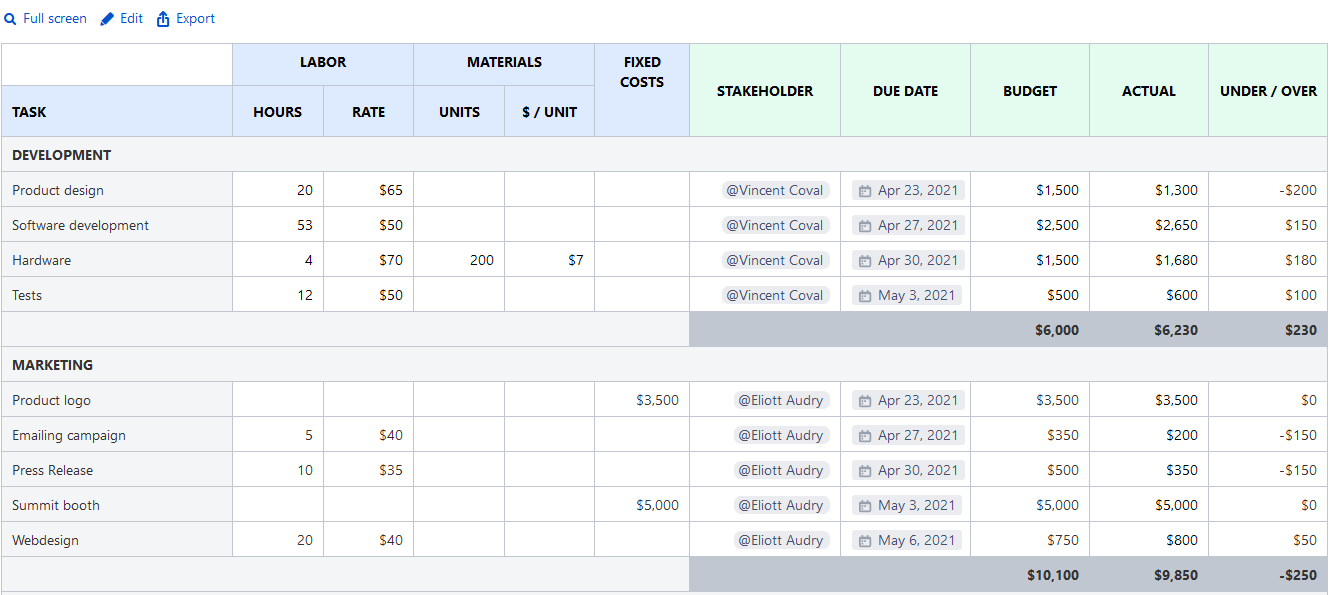Open the Full screen view link
Image resolution: width=1331 pixels, height=595 pixels.
click(54, 19)
